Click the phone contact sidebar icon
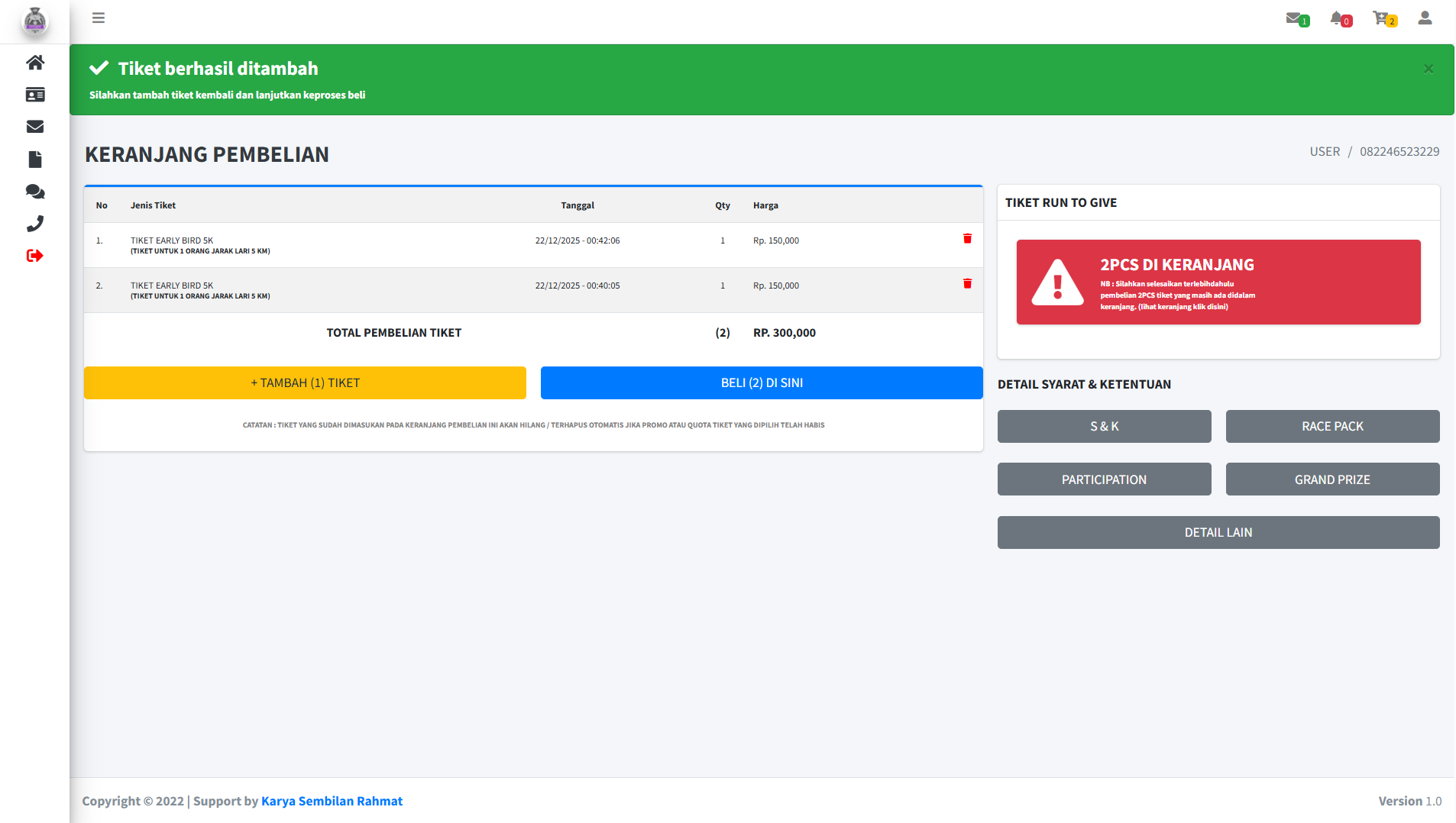This screenshot has width=1456, height=823. (x=35, y=224)
